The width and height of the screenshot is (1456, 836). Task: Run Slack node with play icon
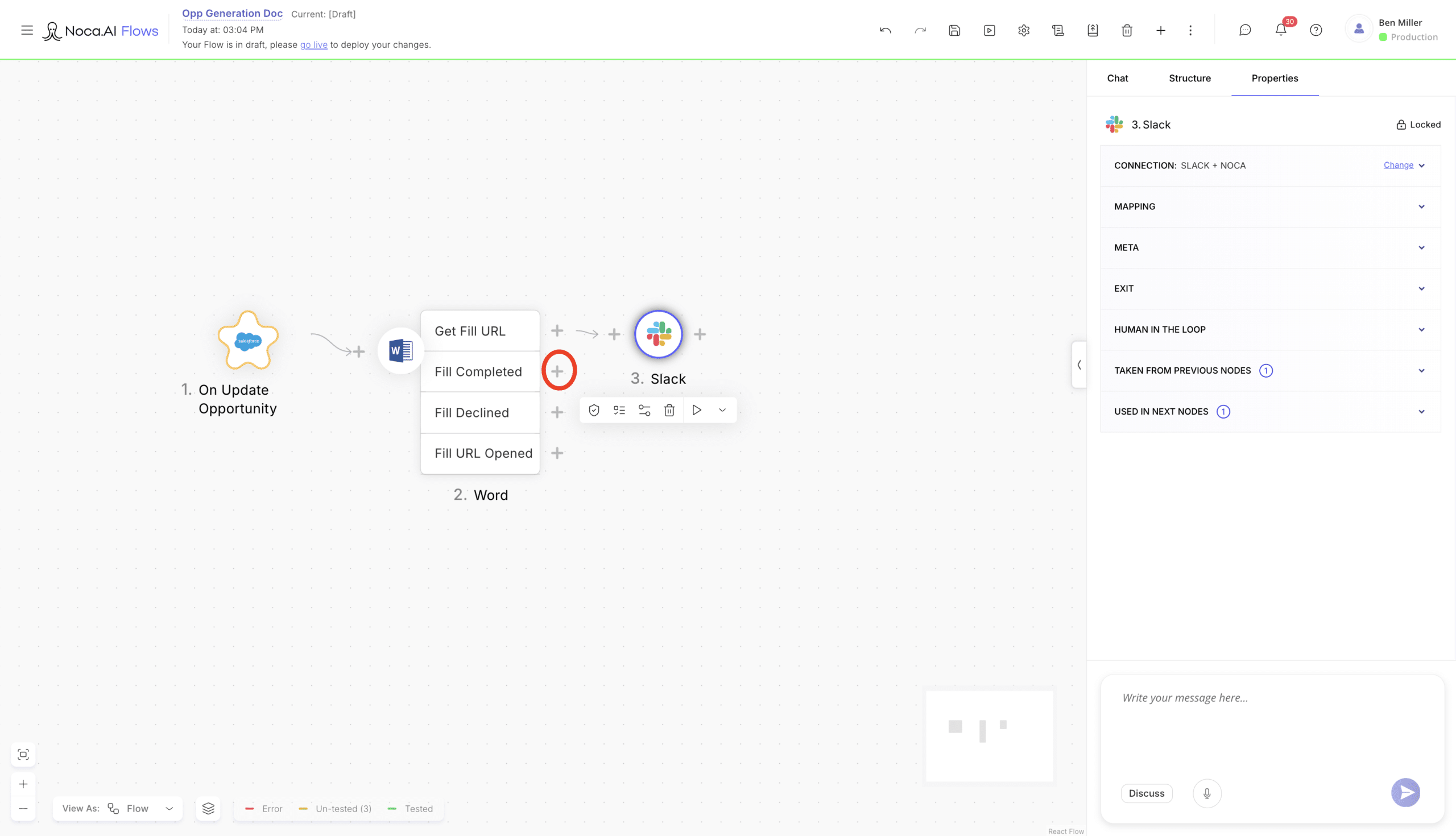[x=696, y=410]
